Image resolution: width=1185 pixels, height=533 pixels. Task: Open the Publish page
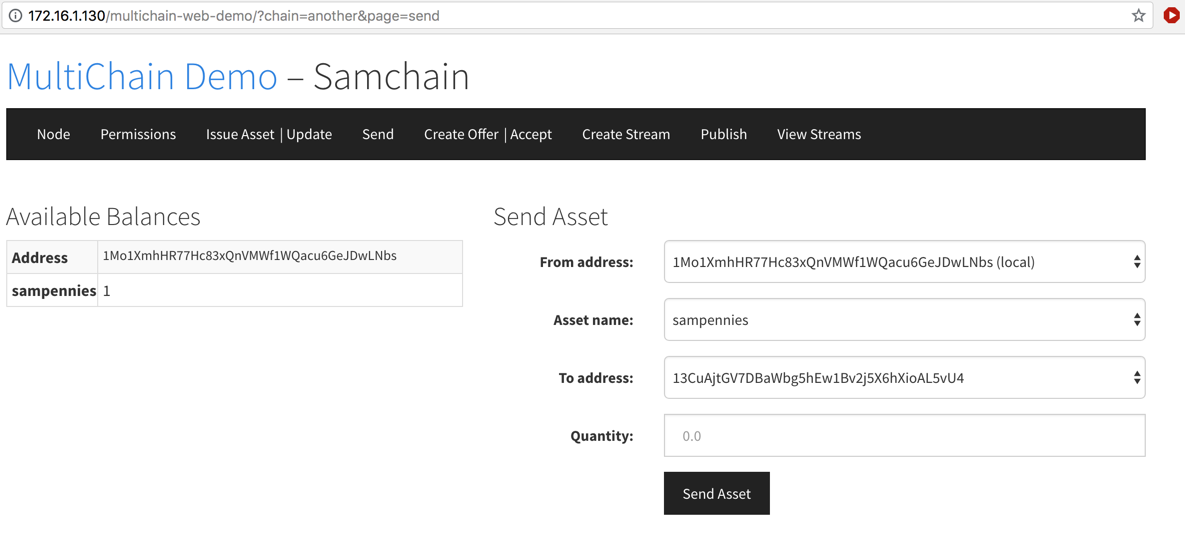[x=724, y=134]
